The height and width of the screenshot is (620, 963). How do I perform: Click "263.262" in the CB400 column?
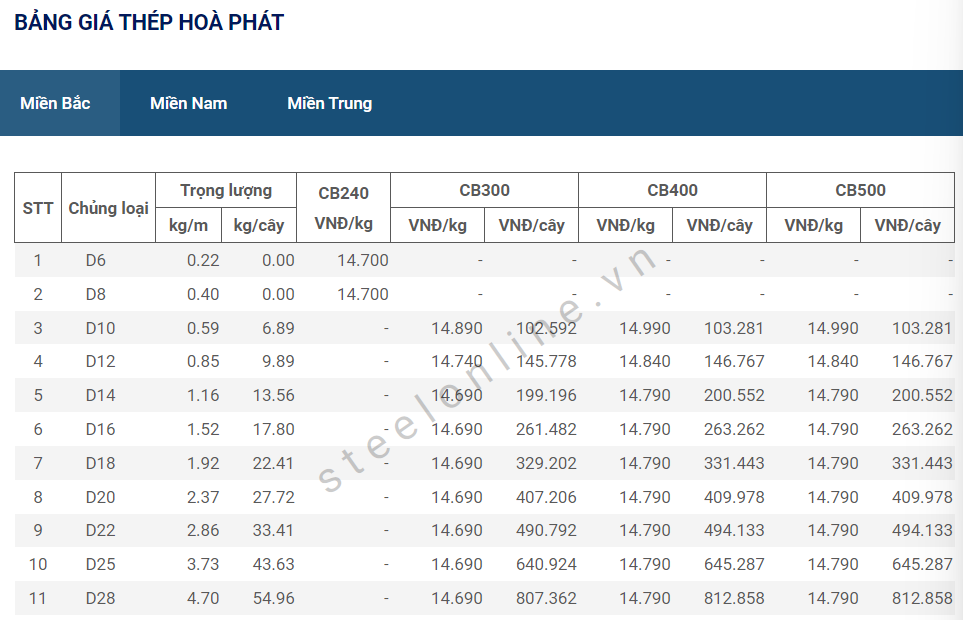[735, 429]
